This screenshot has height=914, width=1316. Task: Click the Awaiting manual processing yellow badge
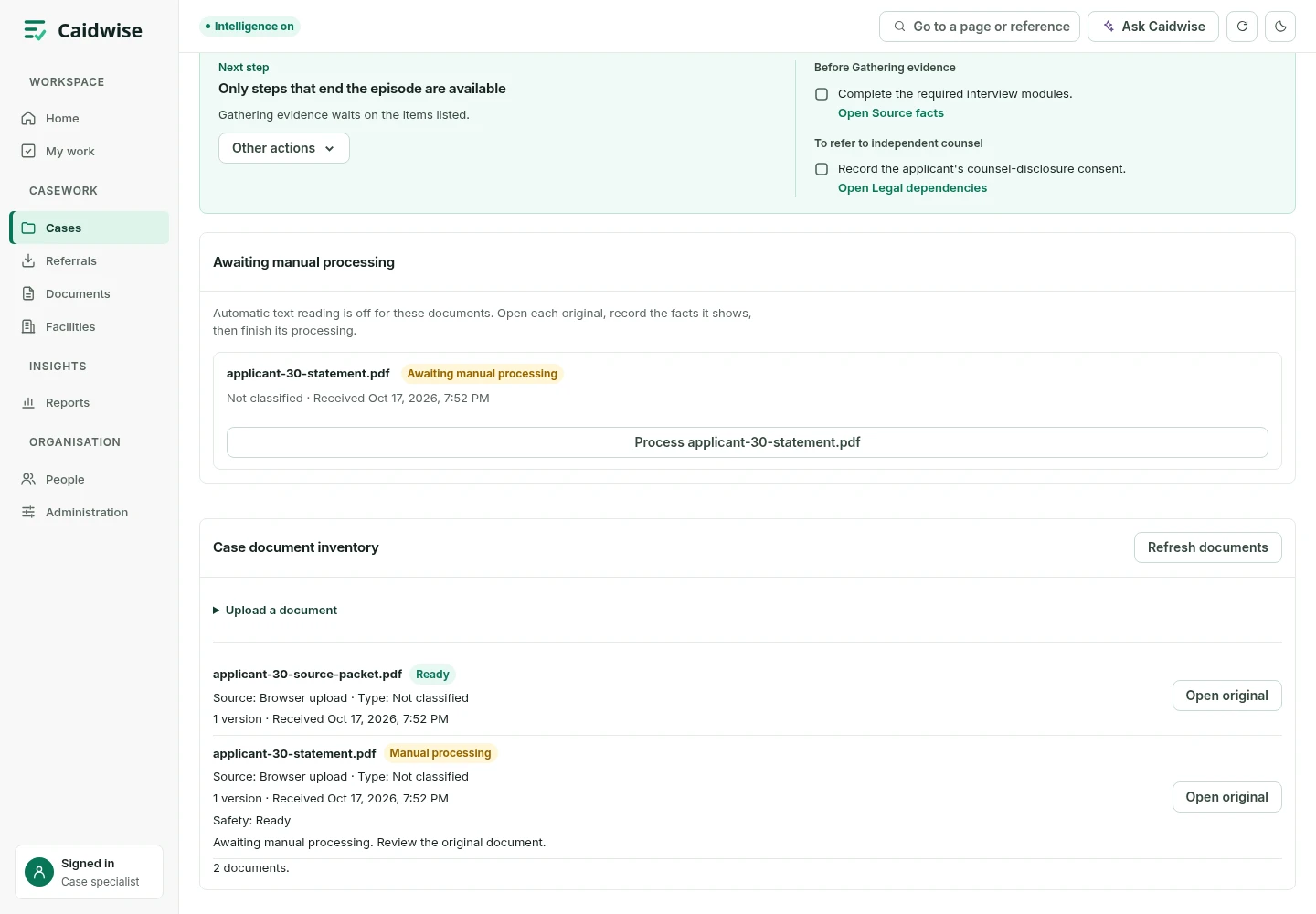coord(482,374)
